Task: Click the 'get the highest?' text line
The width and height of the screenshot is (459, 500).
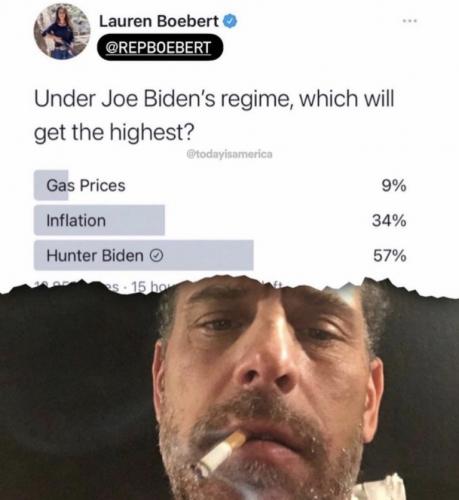Action: (114, 133)
